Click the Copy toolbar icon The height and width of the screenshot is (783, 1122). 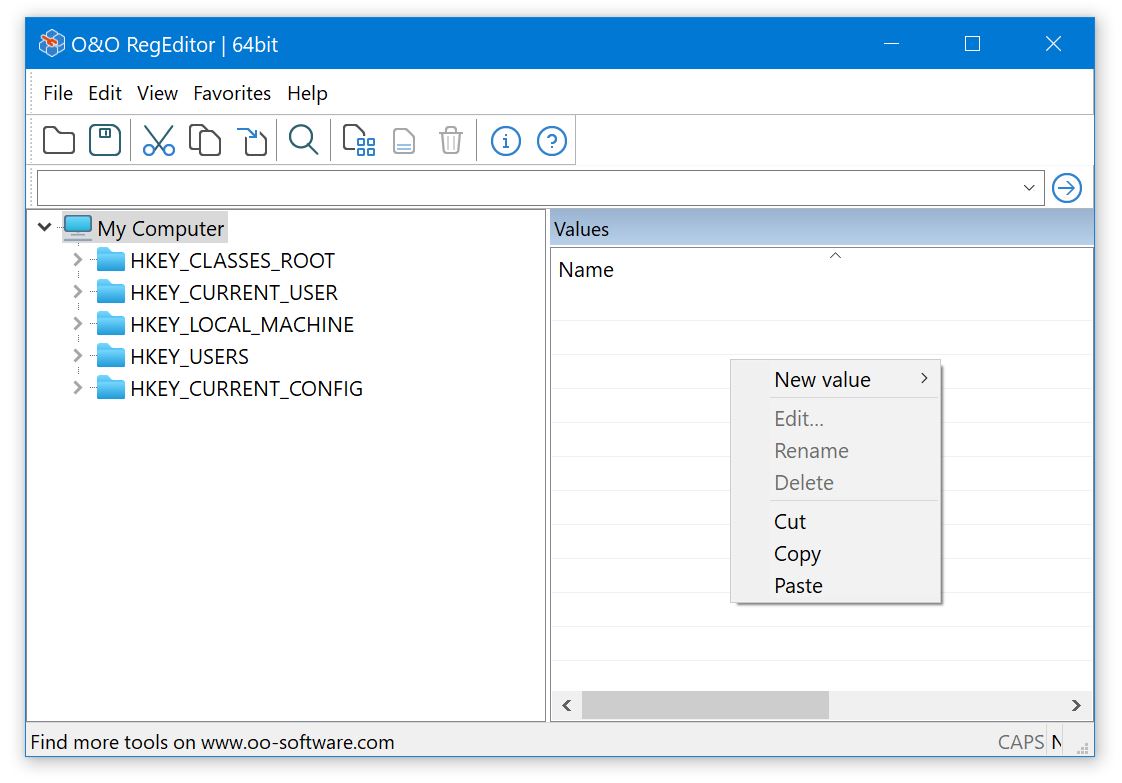[205, 140]
